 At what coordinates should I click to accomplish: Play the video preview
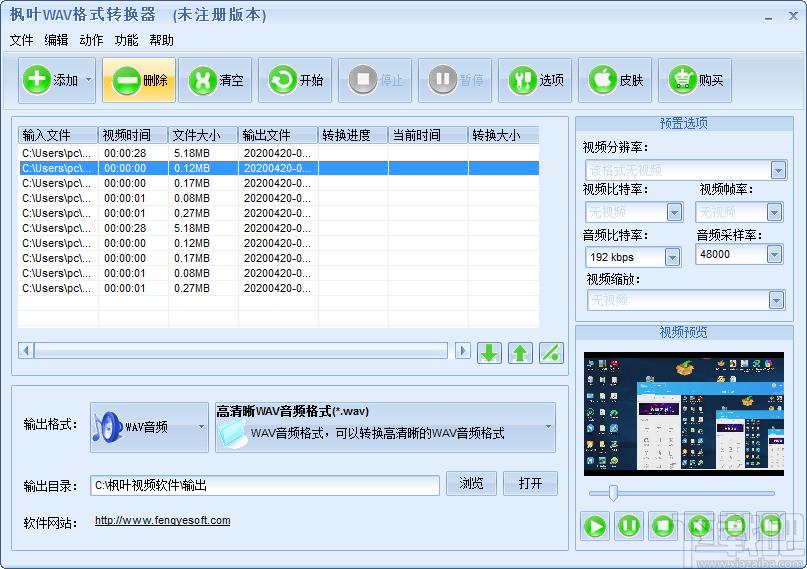click(x=595, y=525)
